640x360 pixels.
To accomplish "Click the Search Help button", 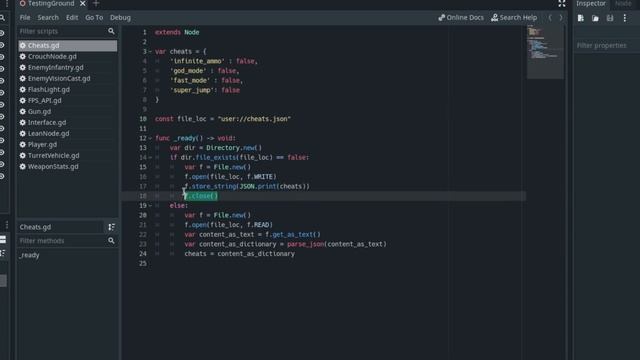I will click(x=514, y=18).
